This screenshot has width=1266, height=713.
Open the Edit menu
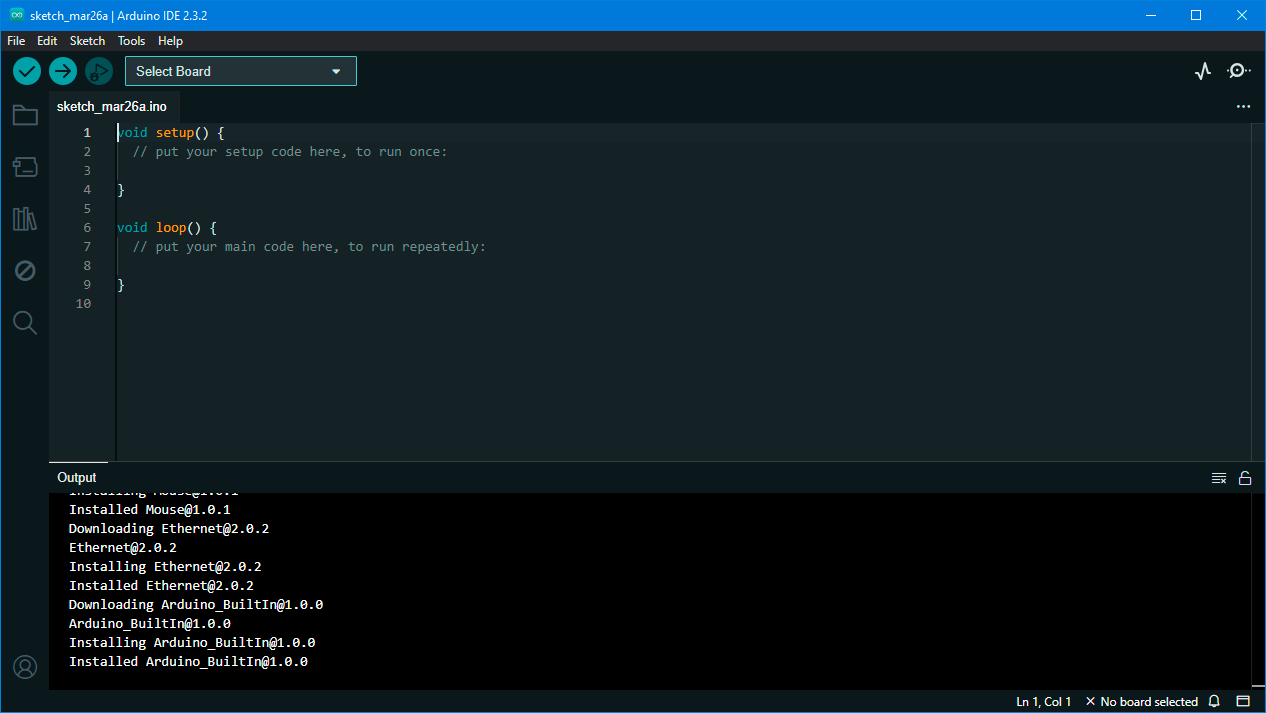pyautogui.click(x=47, y=41)
